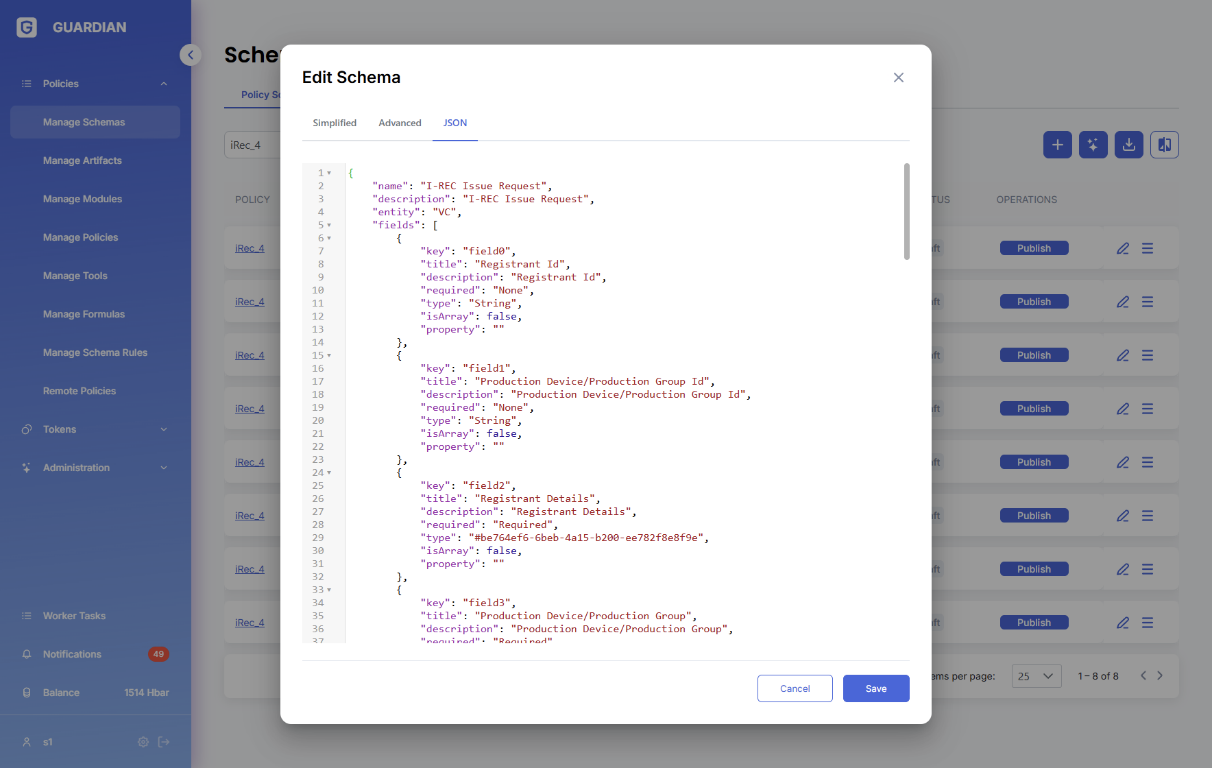Screen dimensions: 1212x768
Task: Click the AI sparkle icon button
Action: click(x=1093, y=145)
